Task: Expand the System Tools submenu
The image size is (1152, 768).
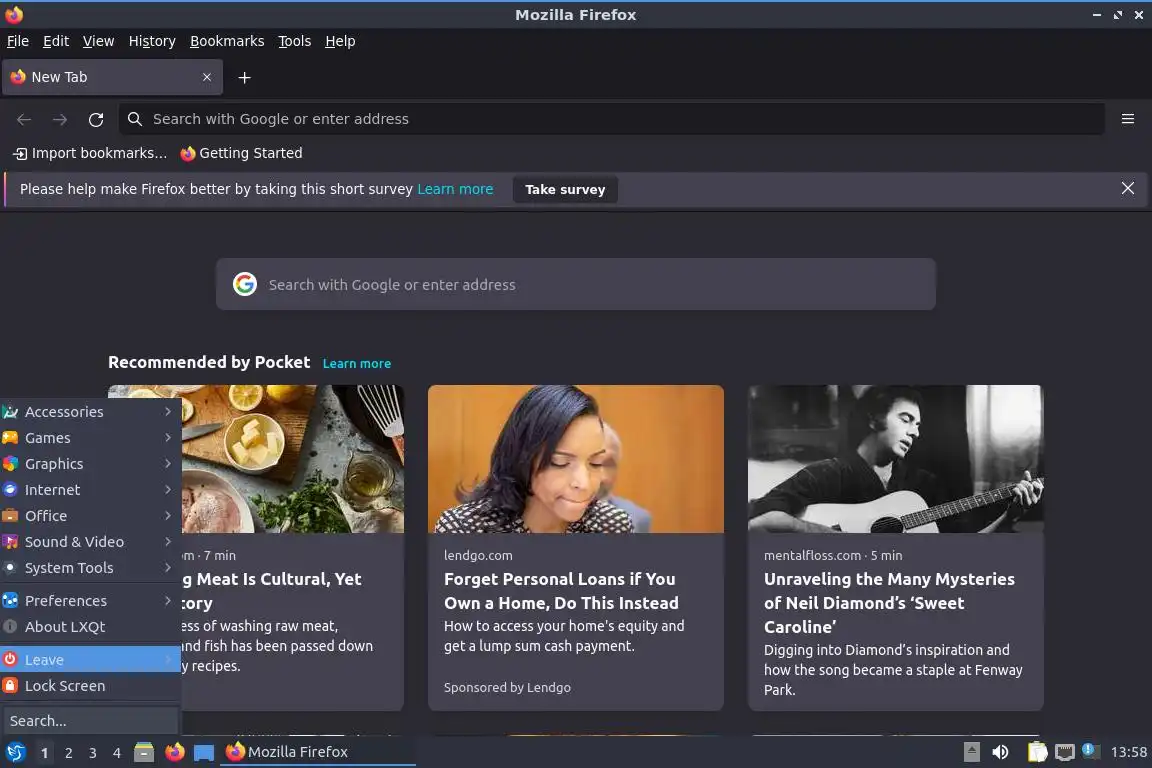Action: click(90, 567)
